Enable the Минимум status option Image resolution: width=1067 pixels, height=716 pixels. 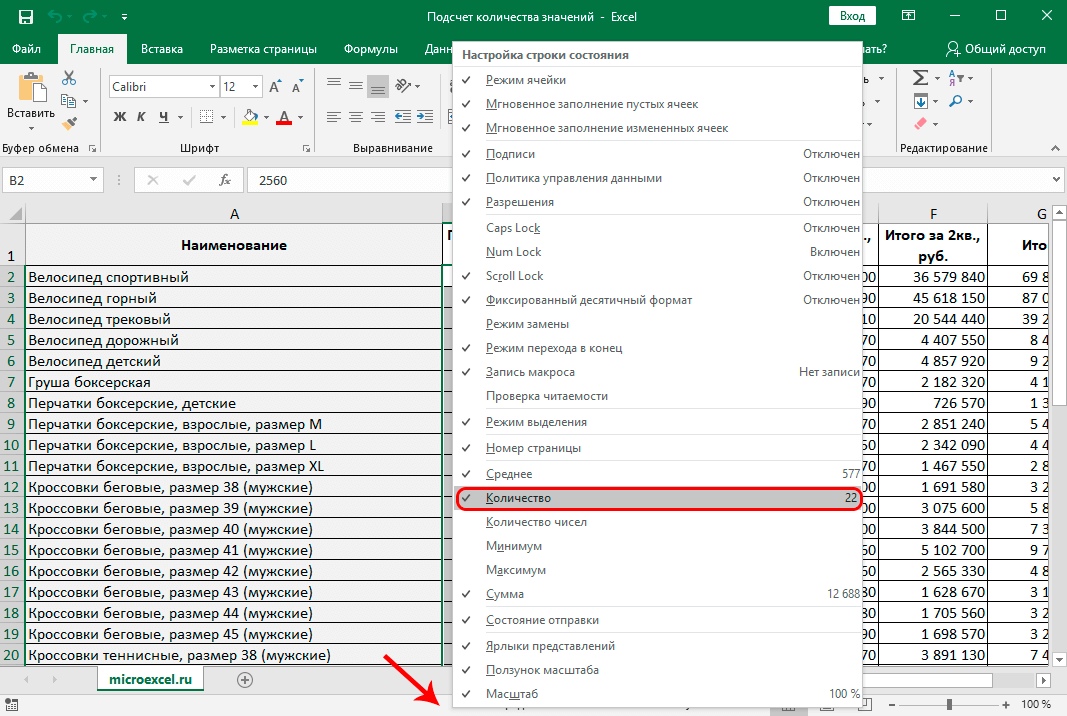[x=657, y=546]
